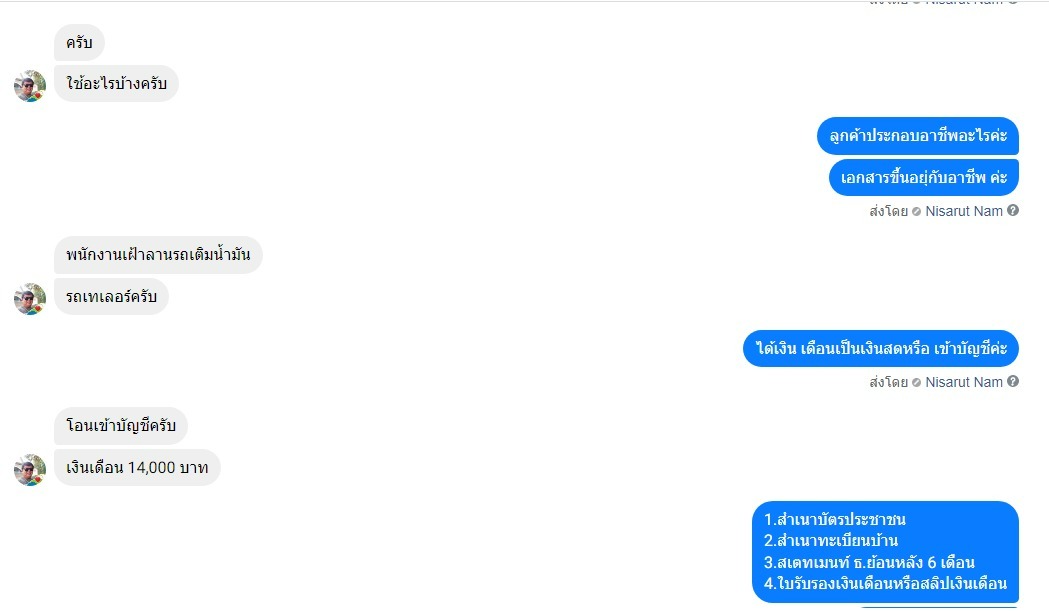This screenshot has width=1049, height=611.
Task: Select the "รถเทเลอร์ครับ" message bubble
Action: (111, 296)
